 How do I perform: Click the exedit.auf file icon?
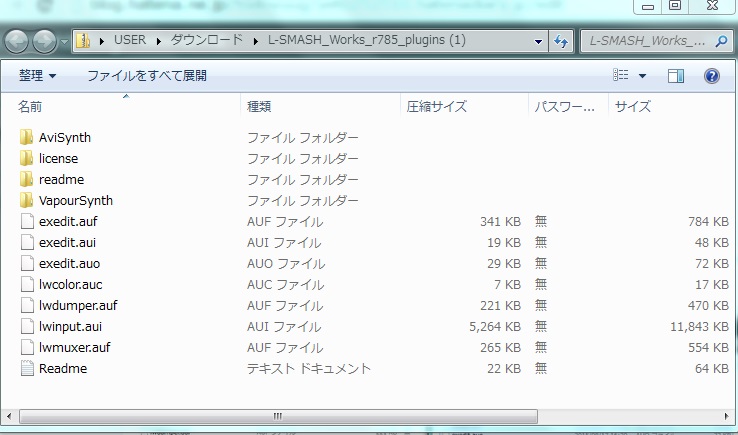click(27, 221)
